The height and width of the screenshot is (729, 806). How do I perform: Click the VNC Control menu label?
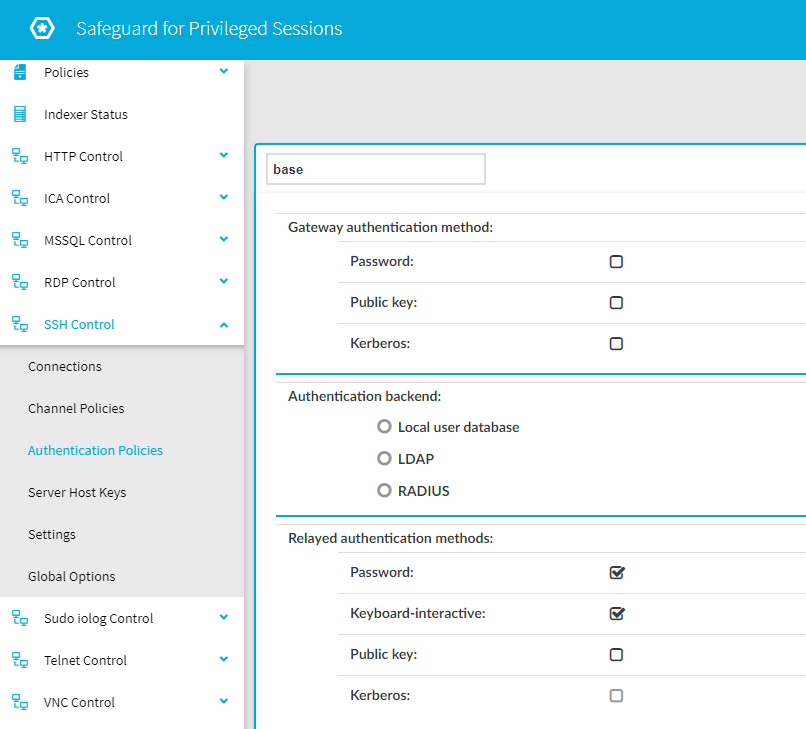pyautogui.click(x=79, y=702)
